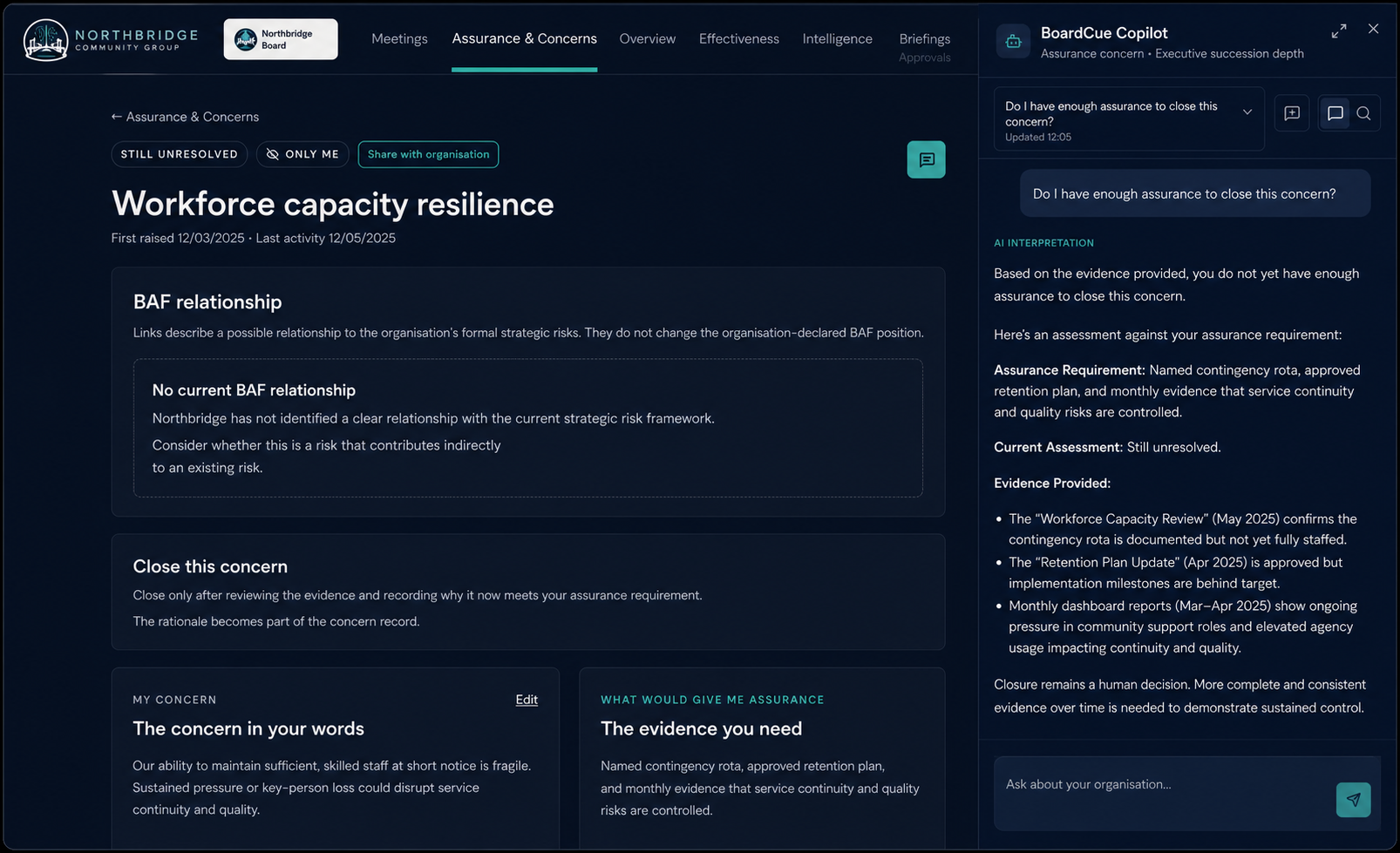Click Edit on My Concern card
The width and height of the screenshot is (1400, 853).
click(527, 700)
